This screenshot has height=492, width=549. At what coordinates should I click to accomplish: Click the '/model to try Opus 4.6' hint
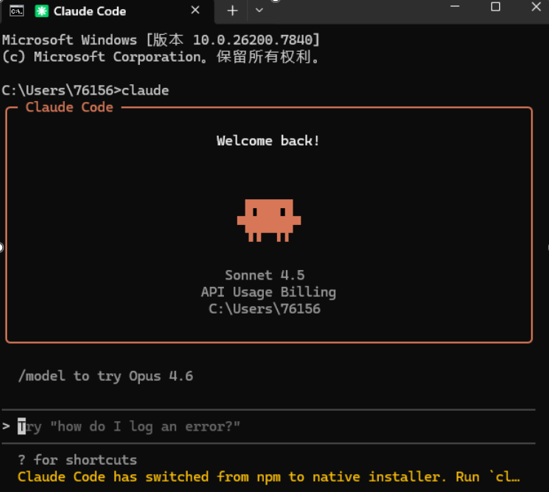click(105, 376)
